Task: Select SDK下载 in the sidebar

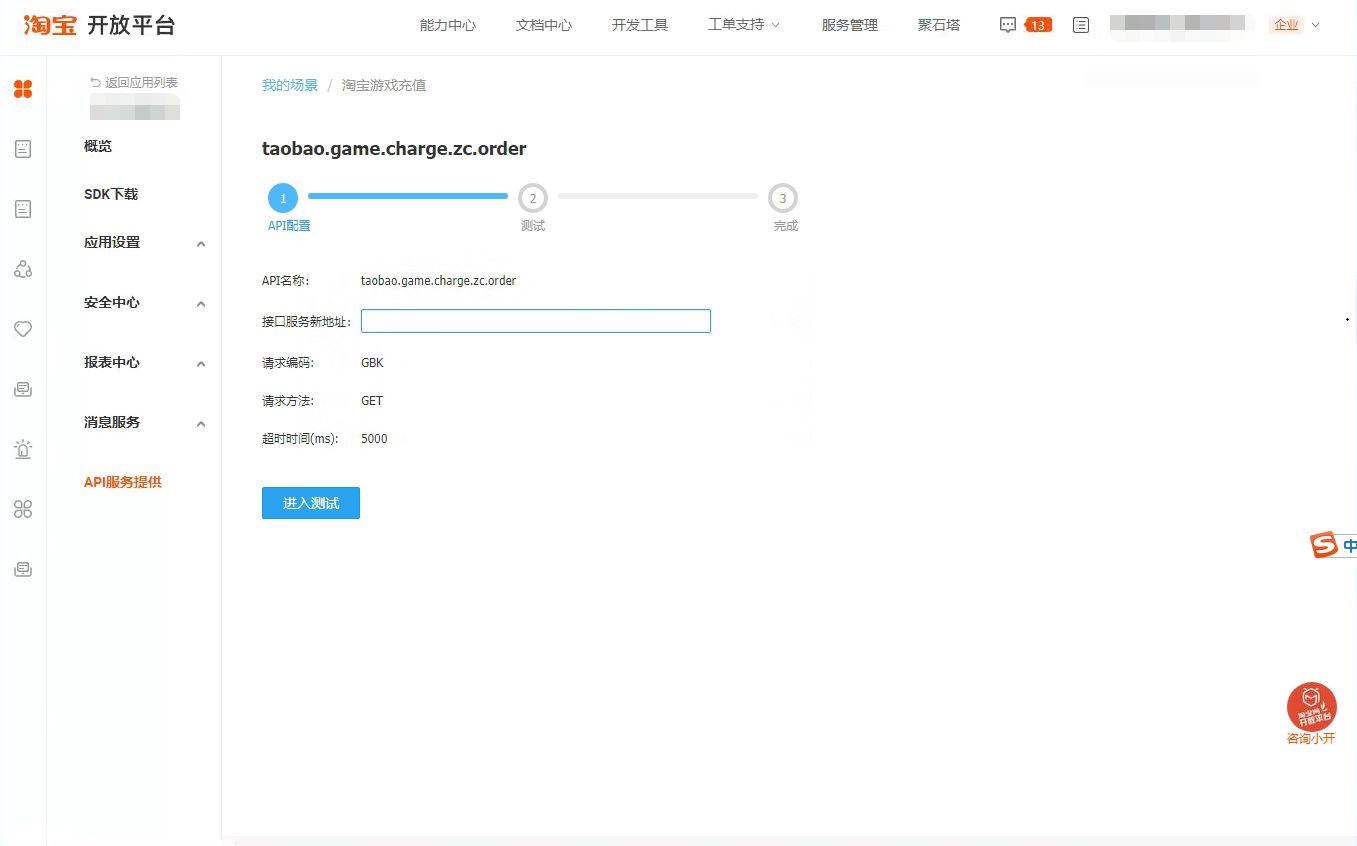Action: click(111, 194)
